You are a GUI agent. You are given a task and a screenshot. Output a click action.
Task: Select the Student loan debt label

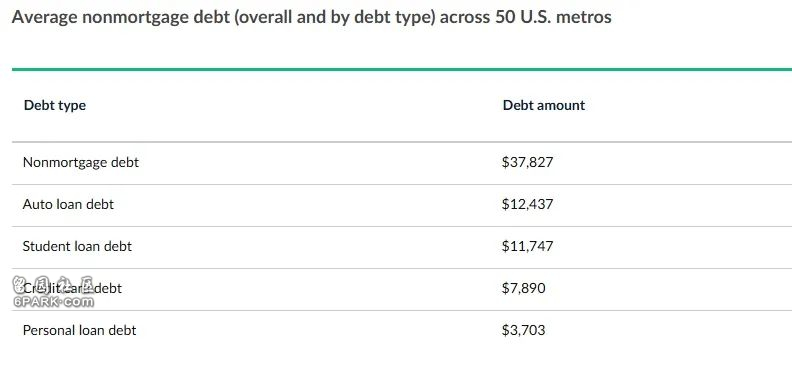[77, 246]
